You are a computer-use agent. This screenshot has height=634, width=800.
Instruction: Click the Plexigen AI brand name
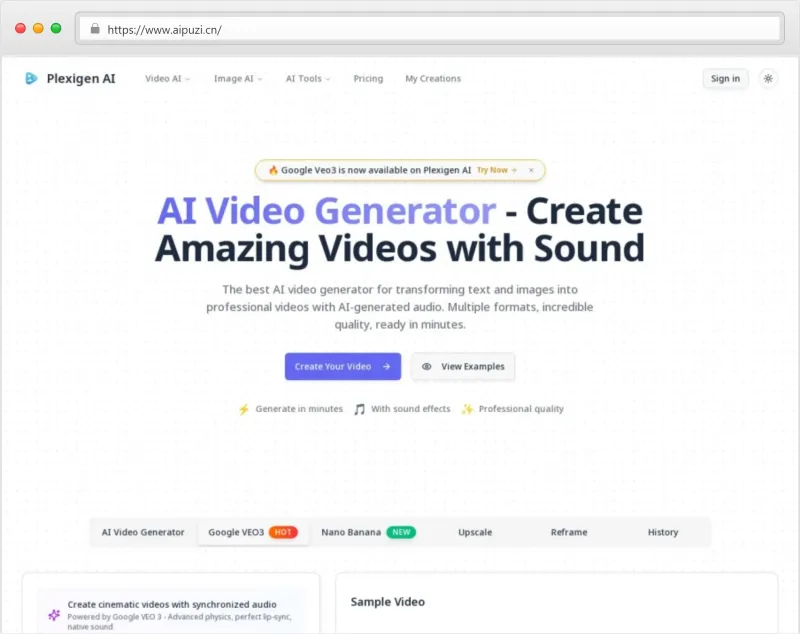(81, 79)
